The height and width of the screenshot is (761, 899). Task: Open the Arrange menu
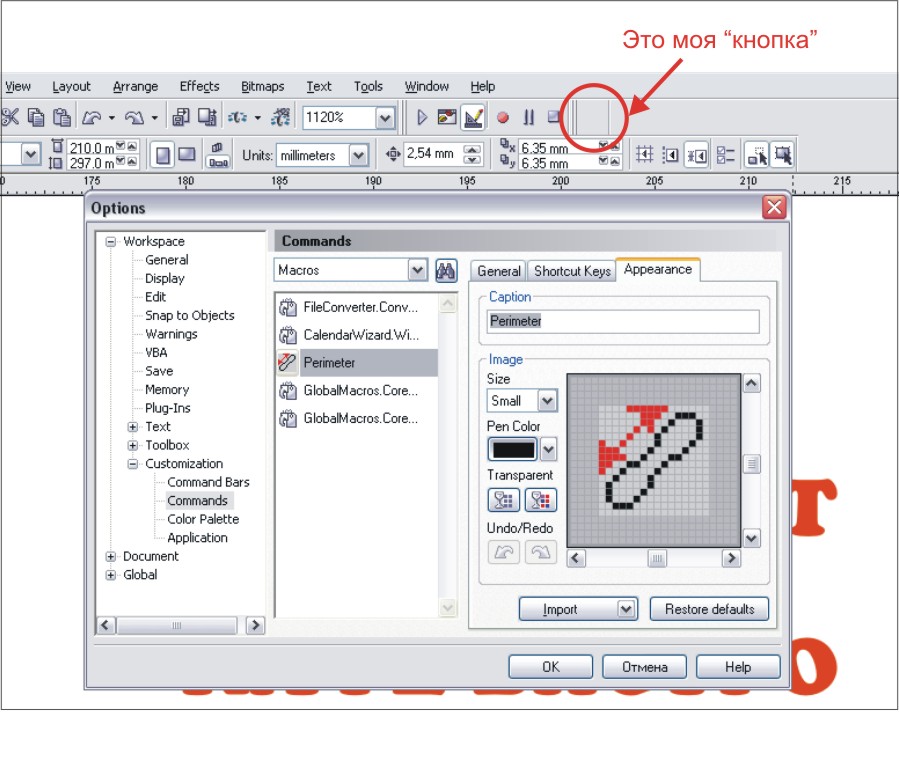[135, 87]
